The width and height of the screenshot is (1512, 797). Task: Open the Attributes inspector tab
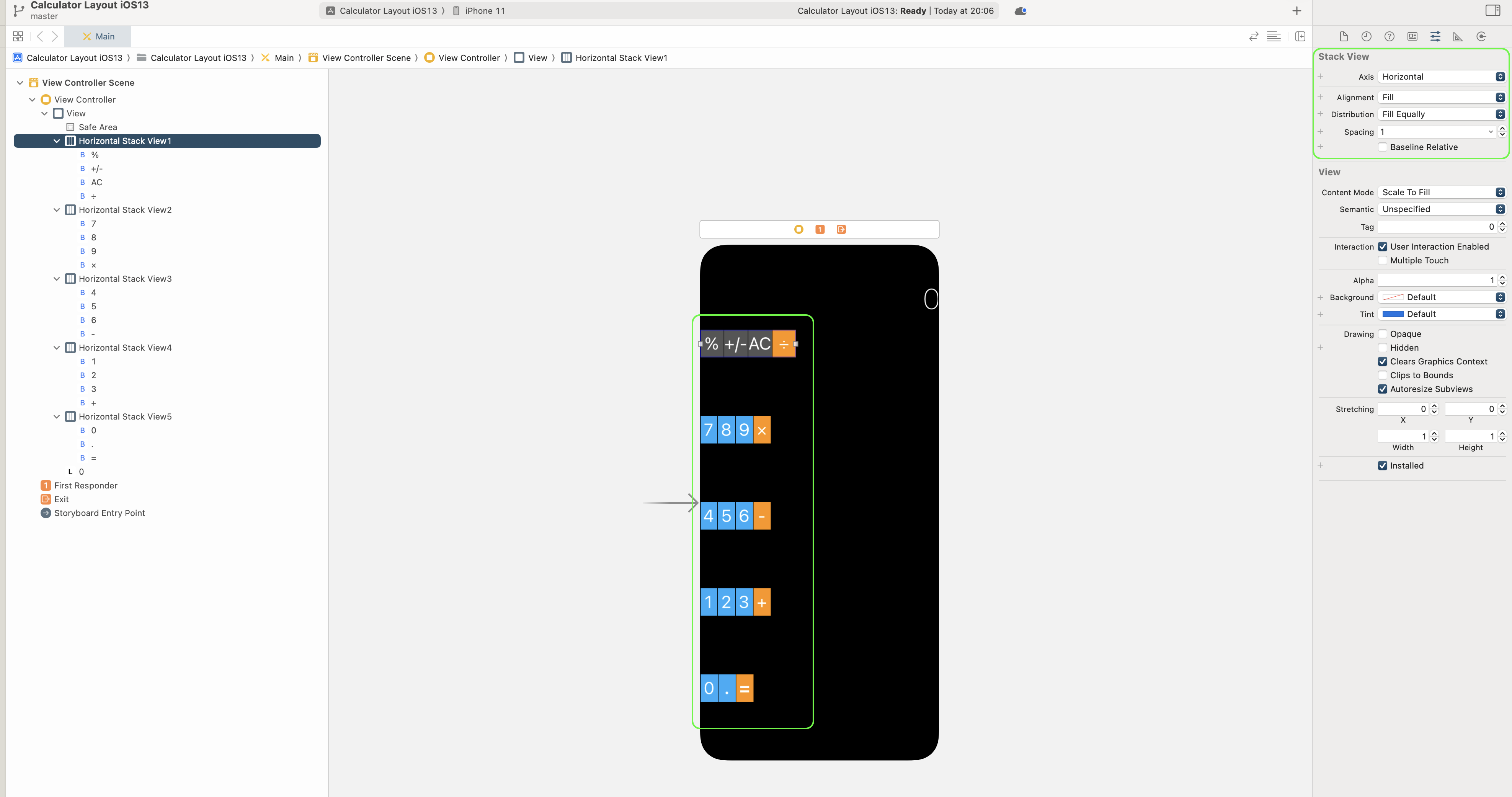click(1435, 36)
